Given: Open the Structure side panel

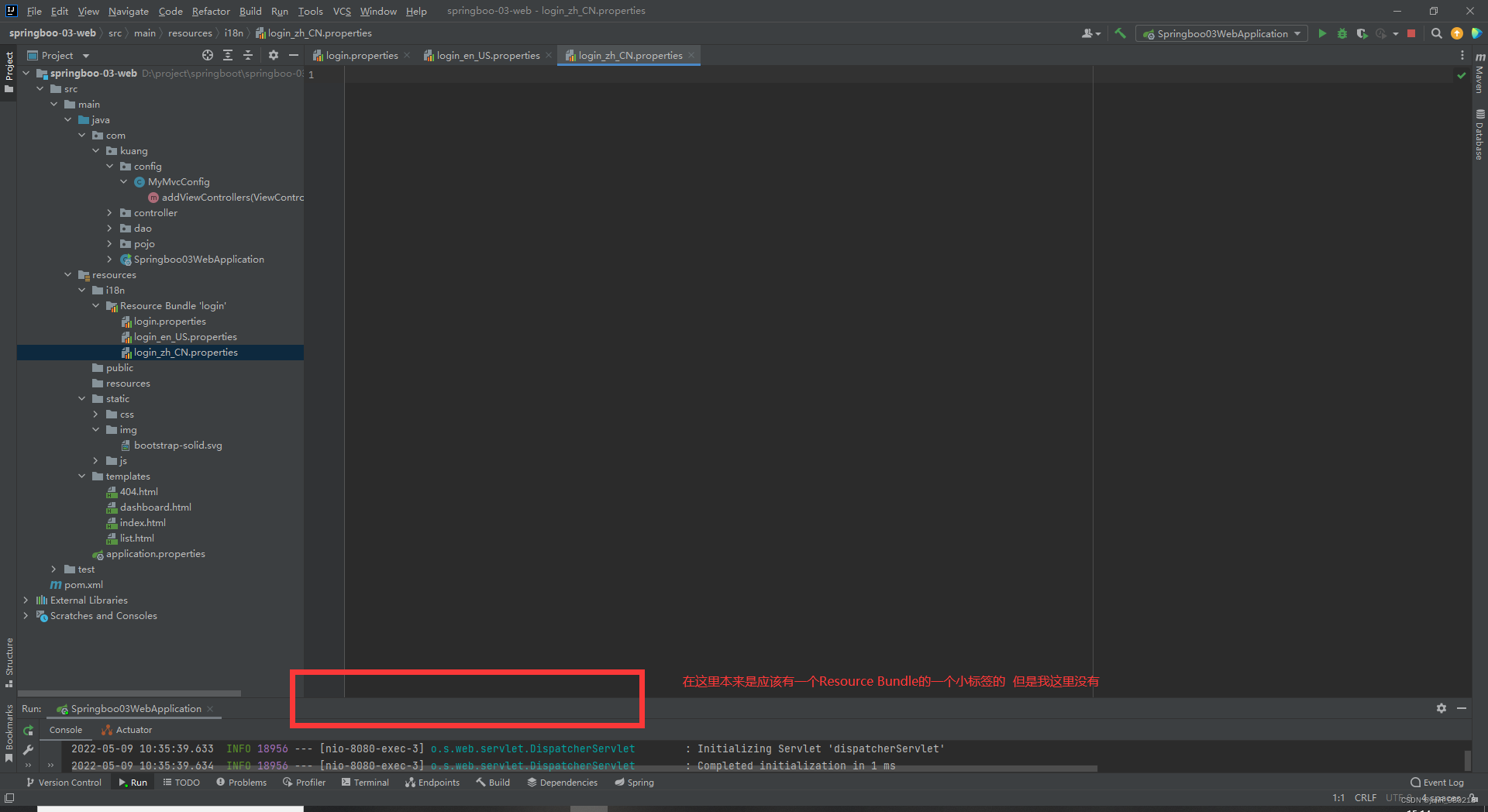Looking at the screenshot, I should pos(9,662).
